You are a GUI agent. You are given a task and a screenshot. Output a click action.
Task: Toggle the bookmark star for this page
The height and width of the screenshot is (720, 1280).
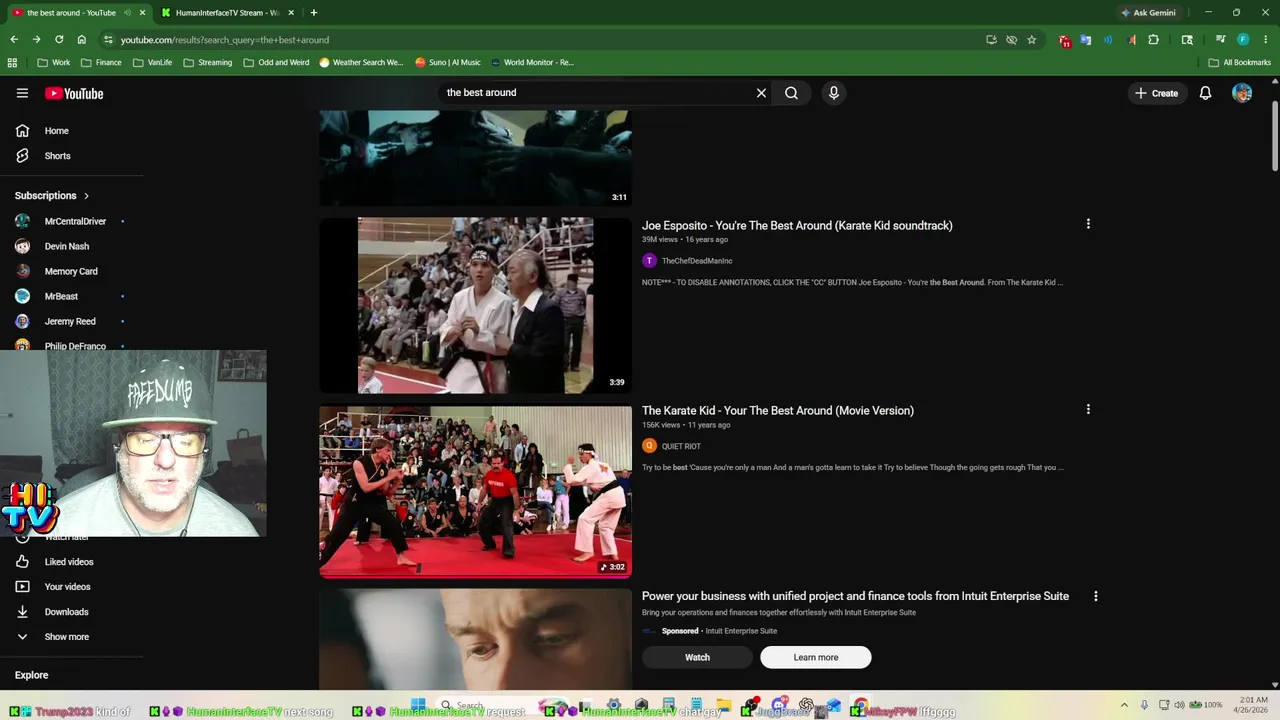coord(1031,40)
